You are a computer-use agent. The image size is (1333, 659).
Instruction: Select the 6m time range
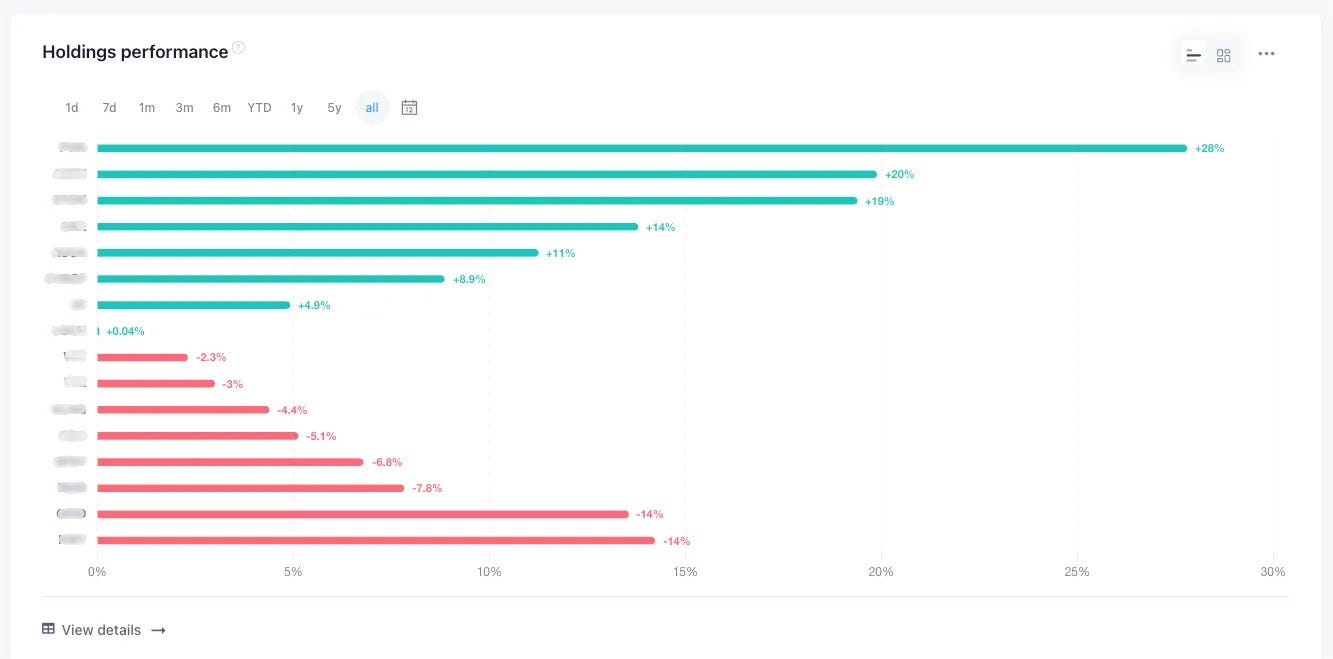(x=222, y=108)
